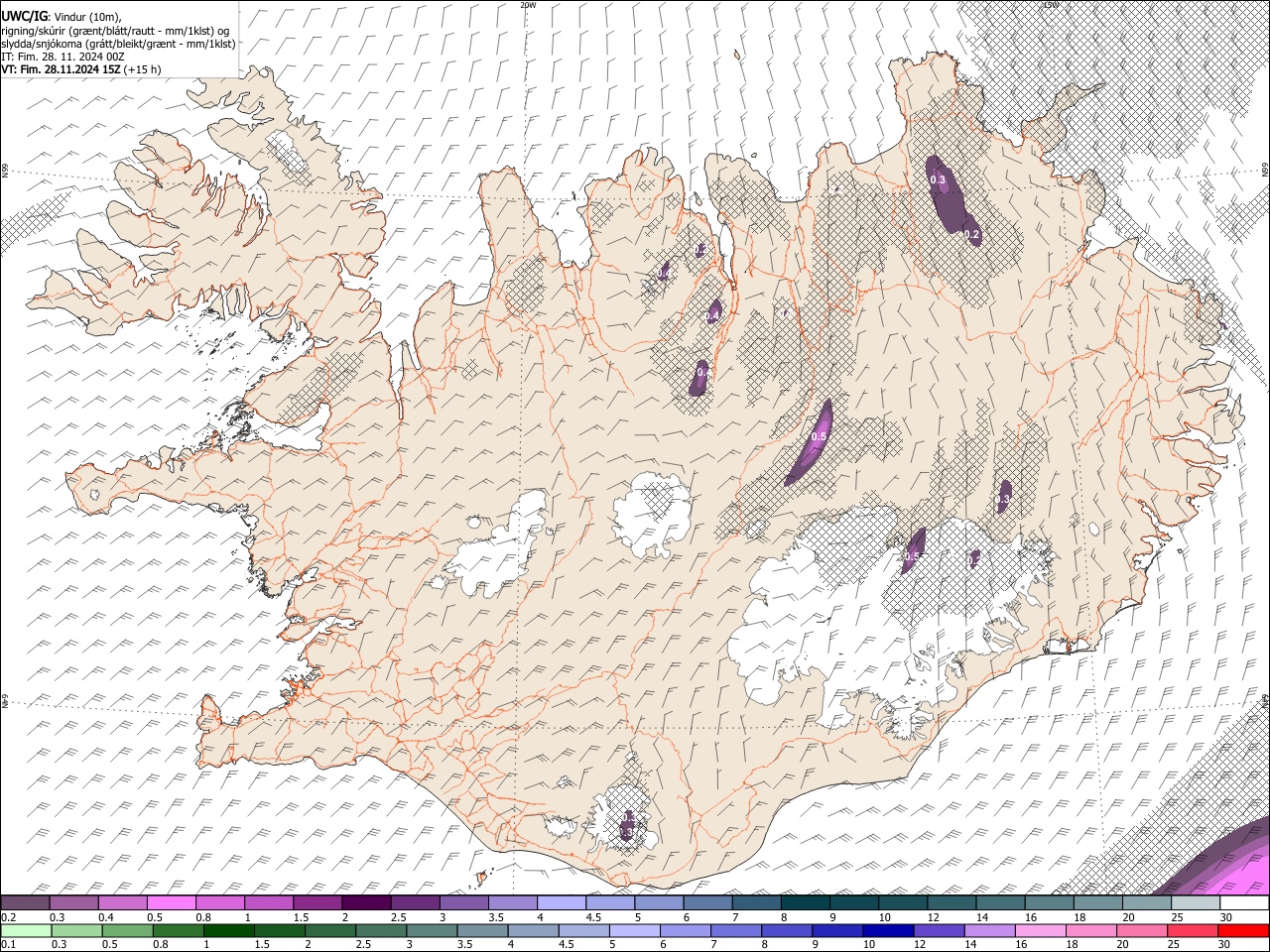1270x952 pixels.
Task: Choose the 25 red-pink swatch in lower legend
Action: [x=1191, y=930]
